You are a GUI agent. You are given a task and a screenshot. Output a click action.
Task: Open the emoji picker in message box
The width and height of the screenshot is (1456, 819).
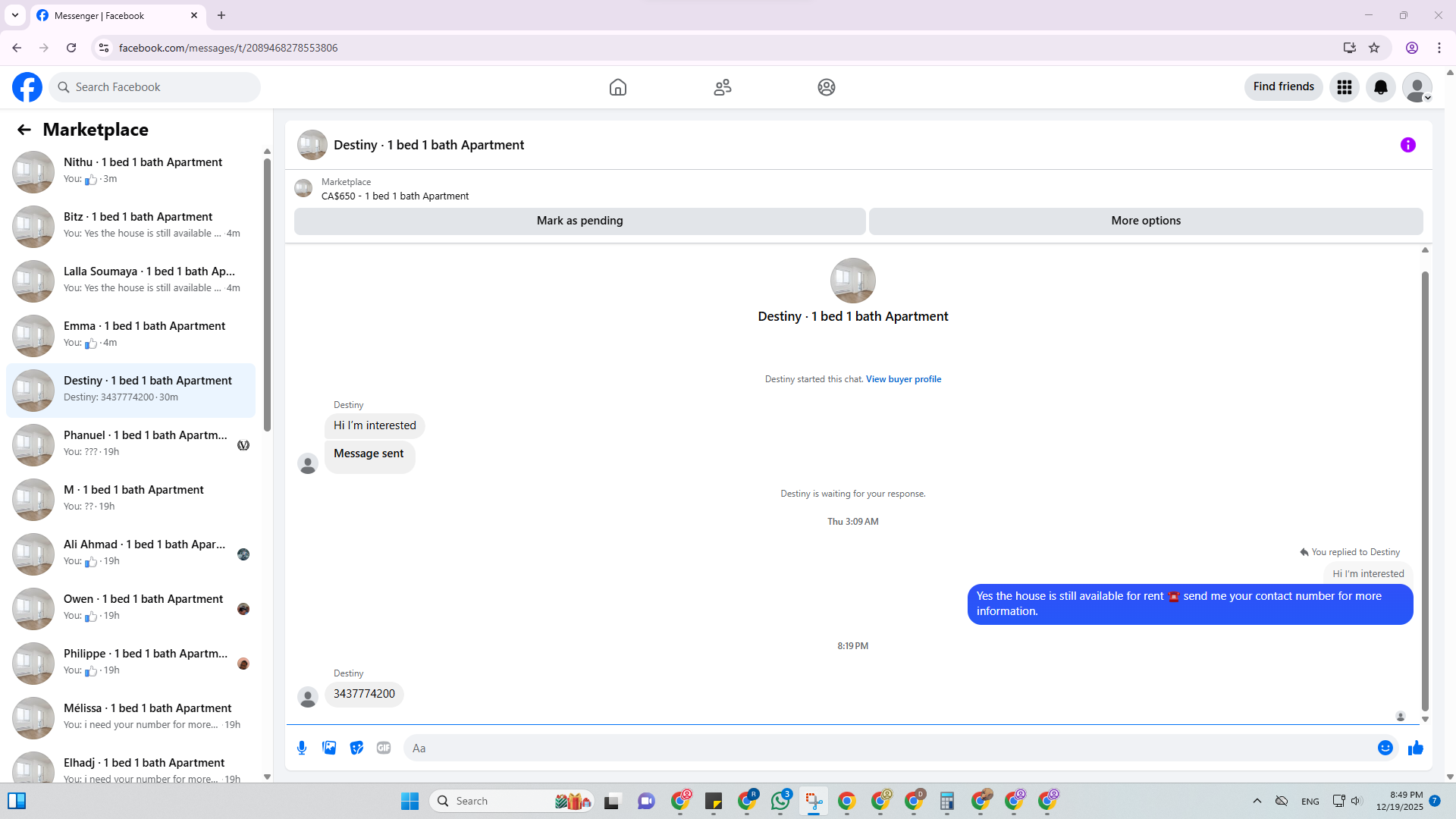[x=1385, y=748]
